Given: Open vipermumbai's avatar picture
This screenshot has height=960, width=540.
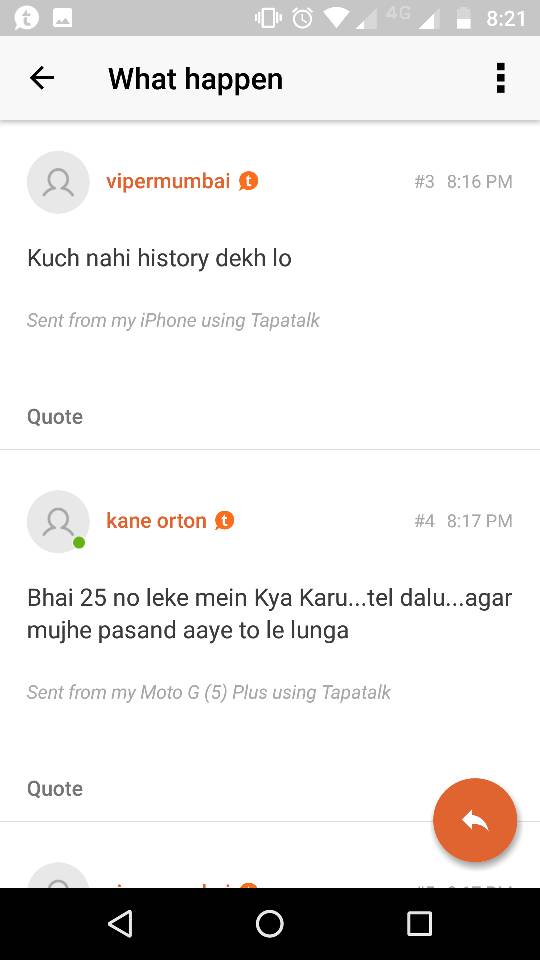Looking at the screenshot, I should pyautogui.click(x=58, y=182).
